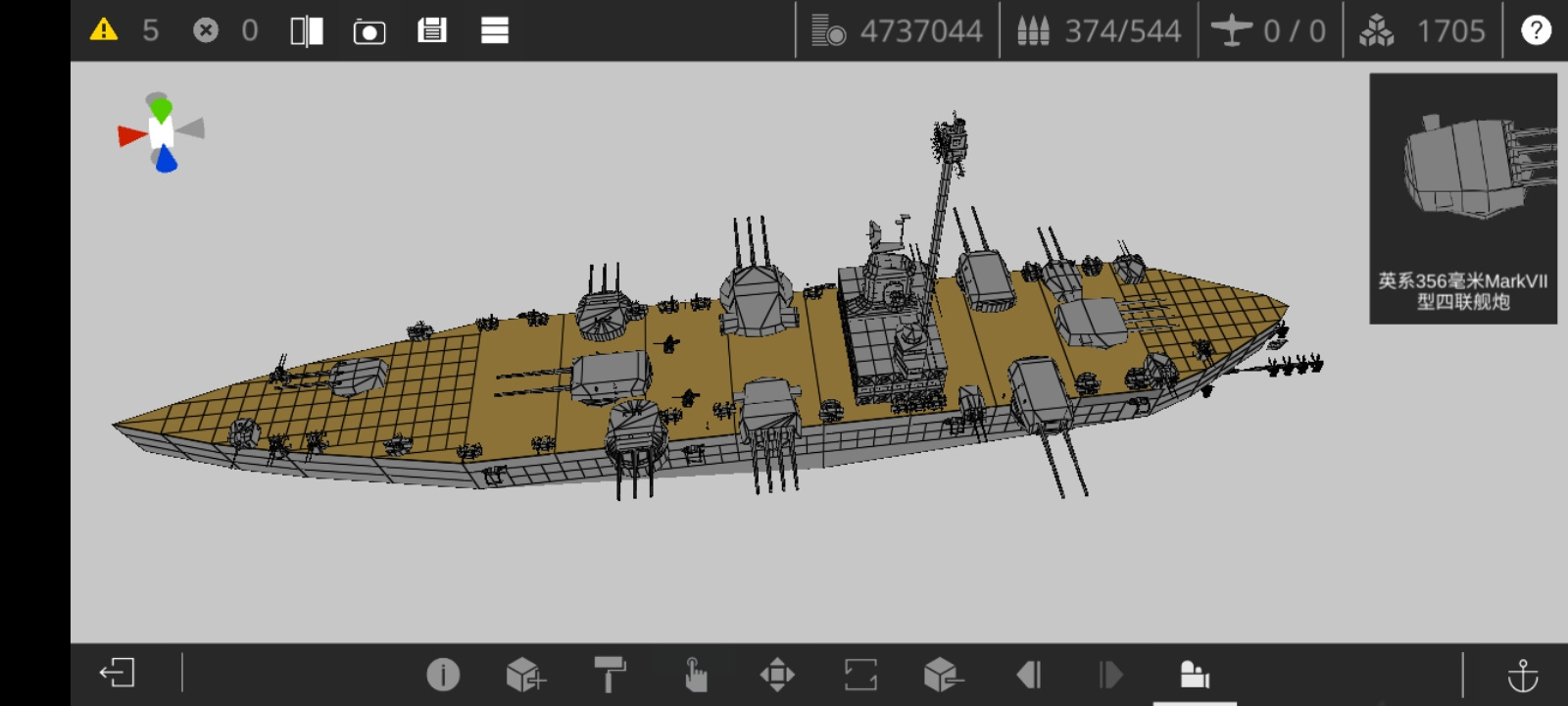Click the orientation axis gizmo
The height and width of the screenshot is (706, 1568).
tap(162, 132)
